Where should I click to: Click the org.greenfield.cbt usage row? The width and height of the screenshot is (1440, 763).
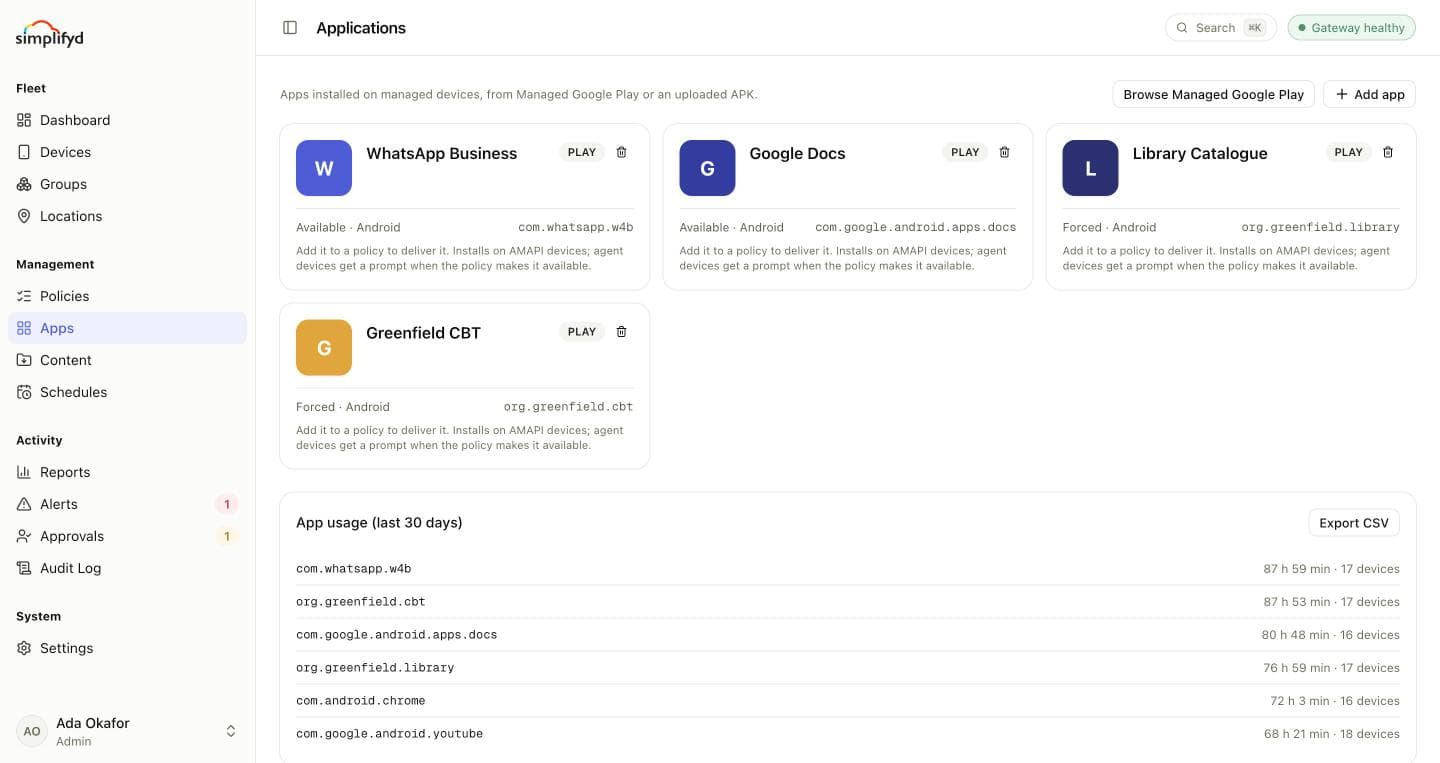848,602
